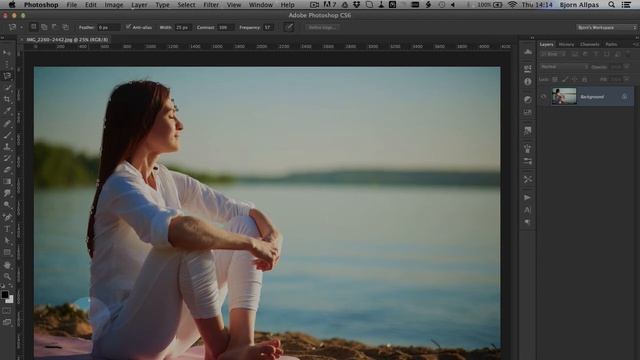Open the layer blend mode dropdown
The height and width of the screenshot is (360, 640).
tap(564, 67)
